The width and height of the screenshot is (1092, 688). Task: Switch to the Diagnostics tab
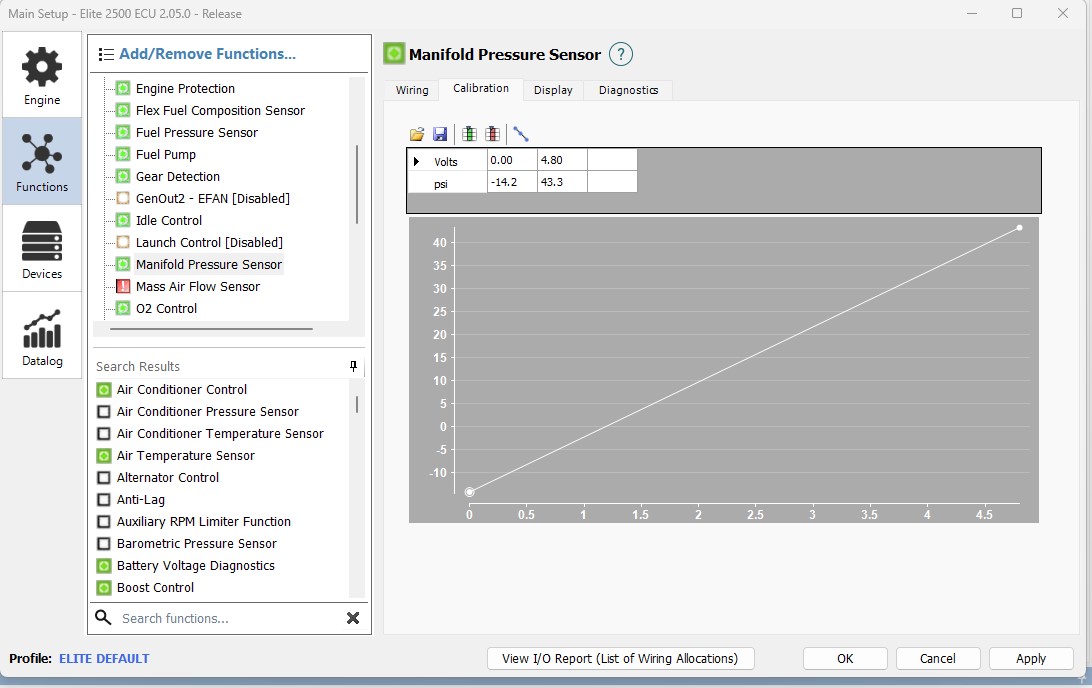628,90
